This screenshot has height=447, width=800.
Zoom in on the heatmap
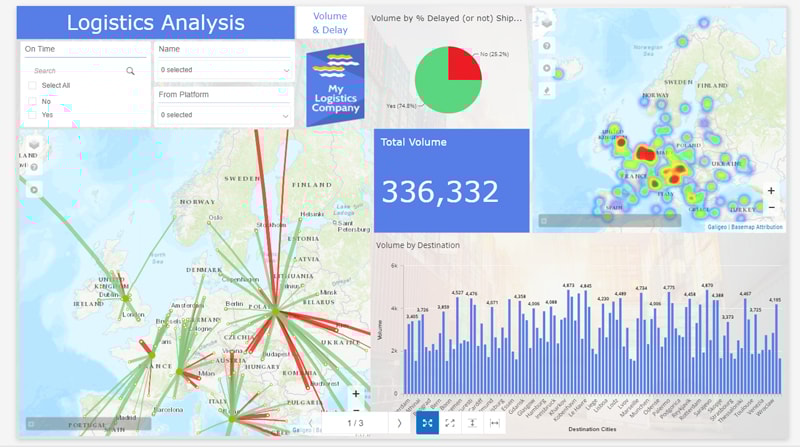[771, 190]
